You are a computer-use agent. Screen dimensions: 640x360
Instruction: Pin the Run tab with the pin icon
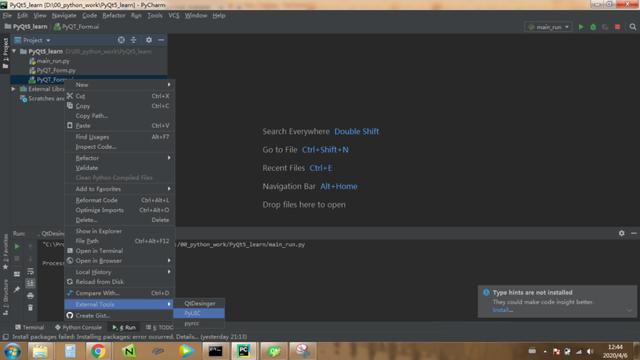[17, 289]
